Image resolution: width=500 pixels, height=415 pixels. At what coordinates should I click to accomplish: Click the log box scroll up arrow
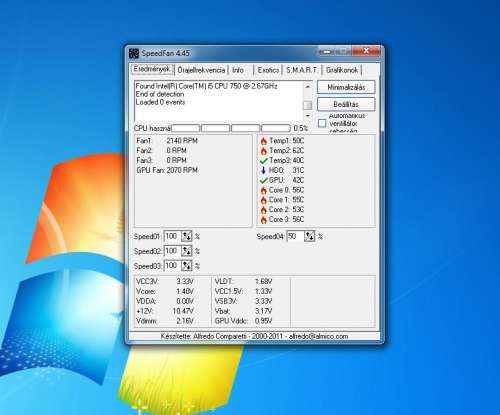point(307,86)
